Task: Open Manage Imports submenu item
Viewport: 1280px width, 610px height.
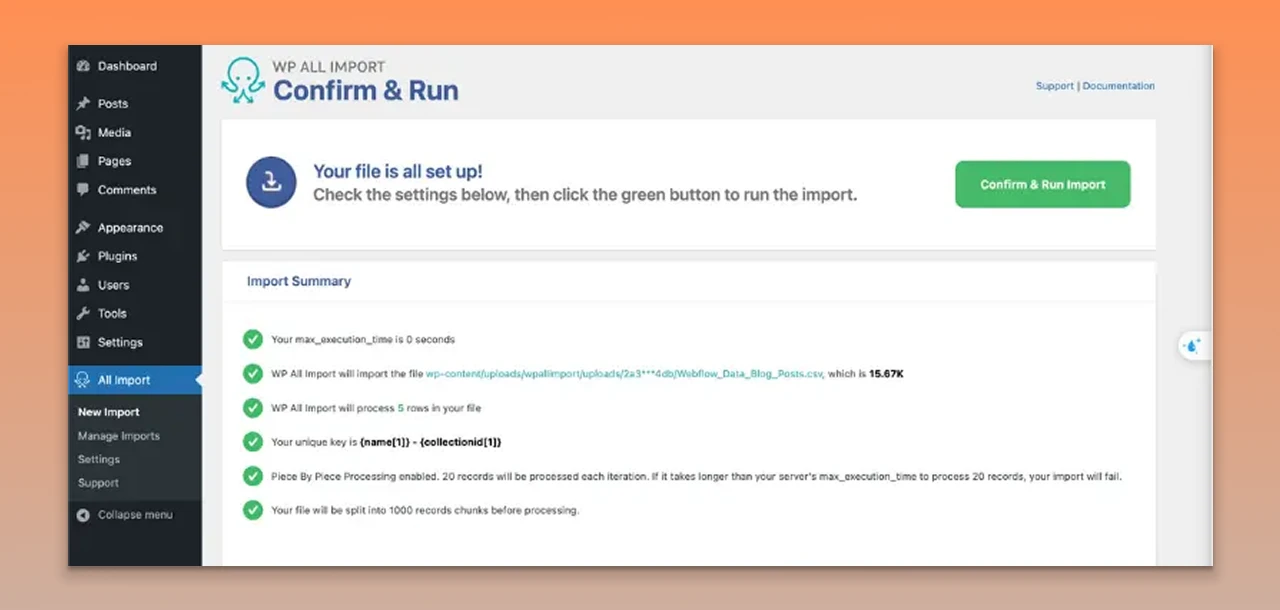Action: click(x=119, y=436)
